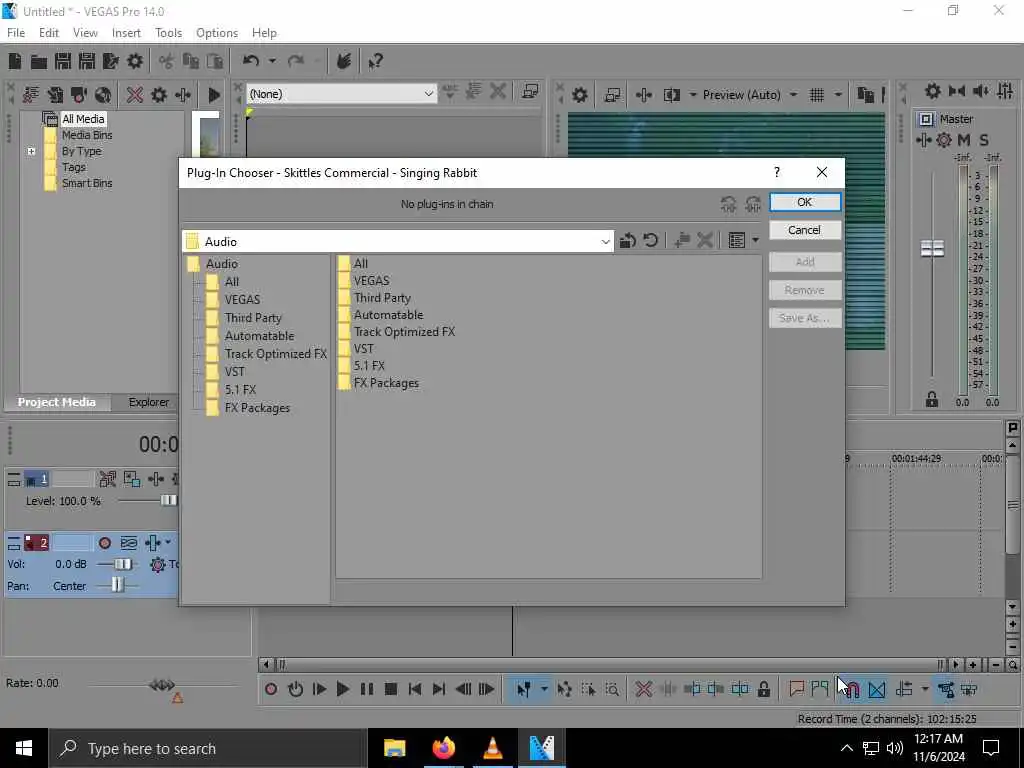Screen dimensions: 1024x768
Task: Open the overlays dropdown arrow next to grid icon
Action: click(x=838, y=95)
